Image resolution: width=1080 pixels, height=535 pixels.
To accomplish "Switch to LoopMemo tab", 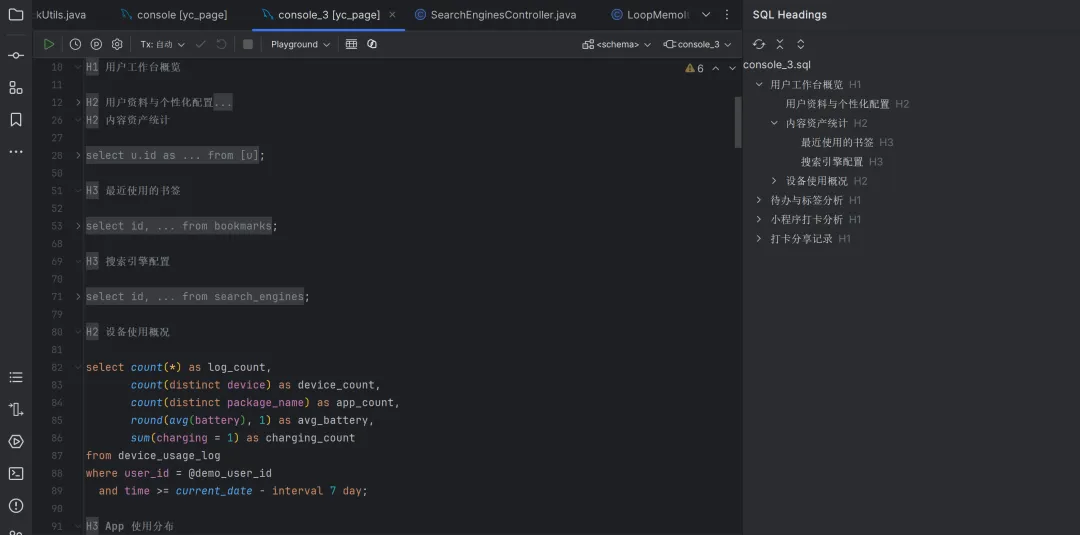I will (650, 14).
